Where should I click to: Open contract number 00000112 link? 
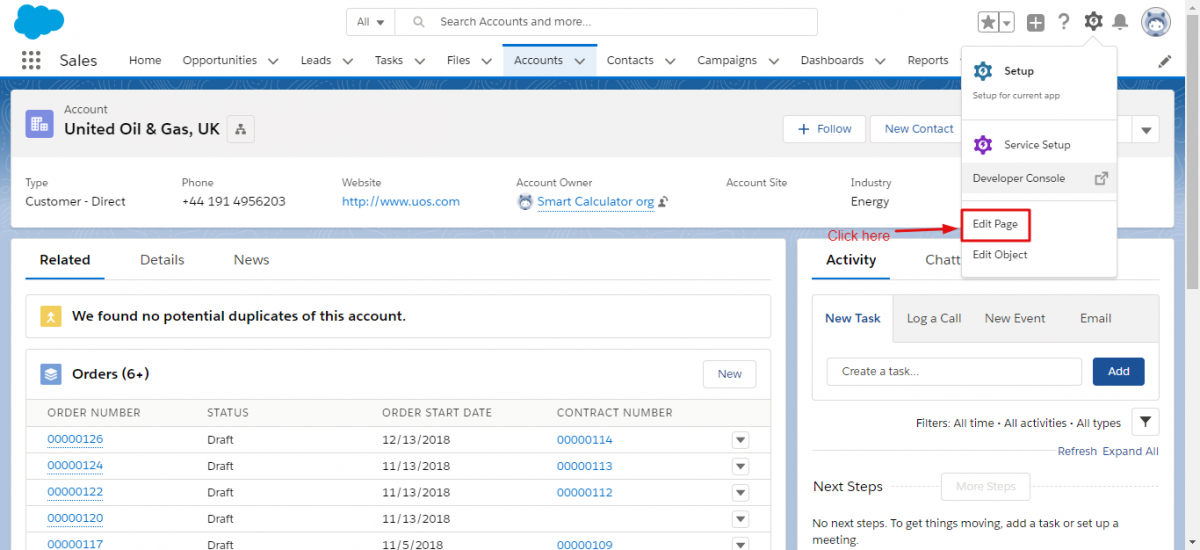point(585,492)
